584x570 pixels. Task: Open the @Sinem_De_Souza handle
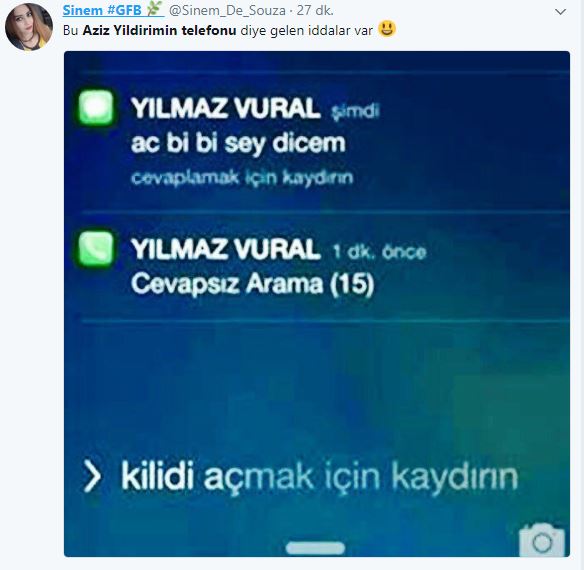pyautogui.click(x=228, y=10)
